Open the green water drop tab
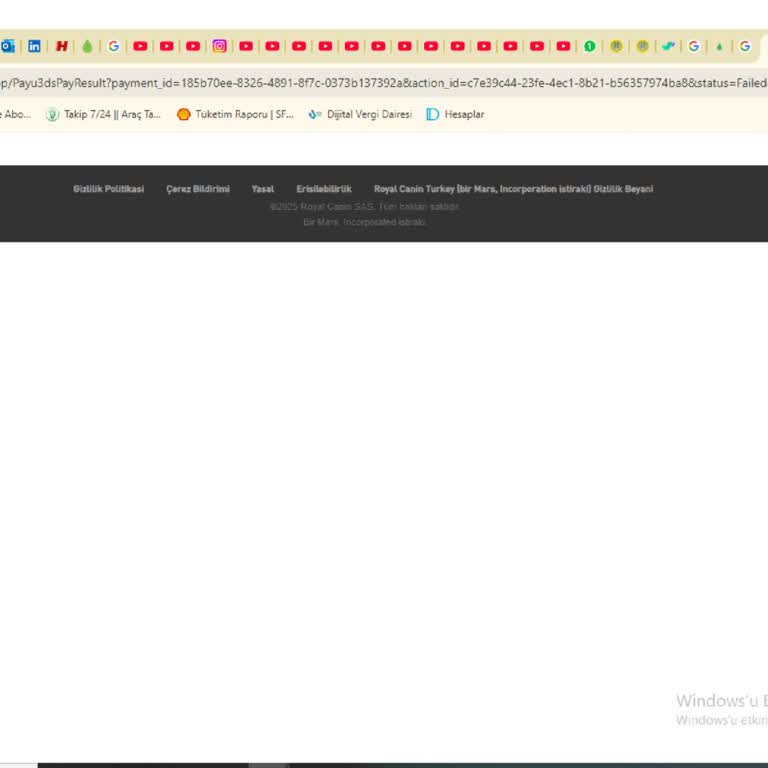Screen dimensions: 768x768 click(87, 47)
